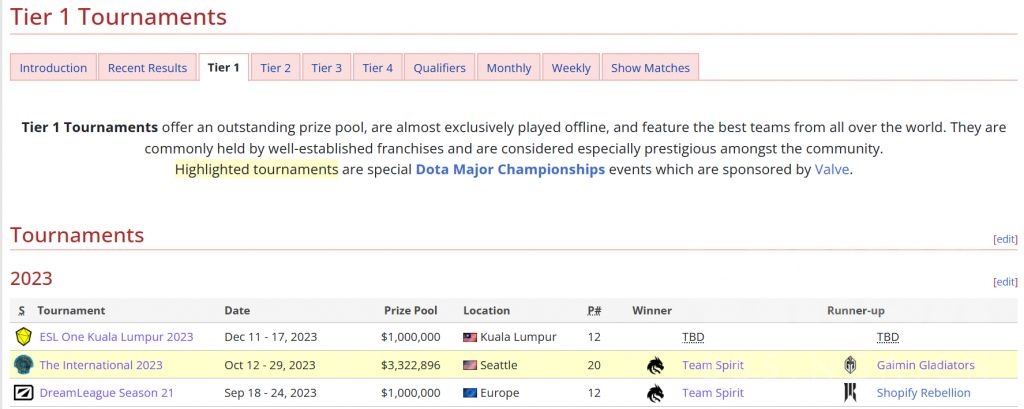
Task: Click the USA flag icon next to Seattle
Action: click(x=470, y=366)
